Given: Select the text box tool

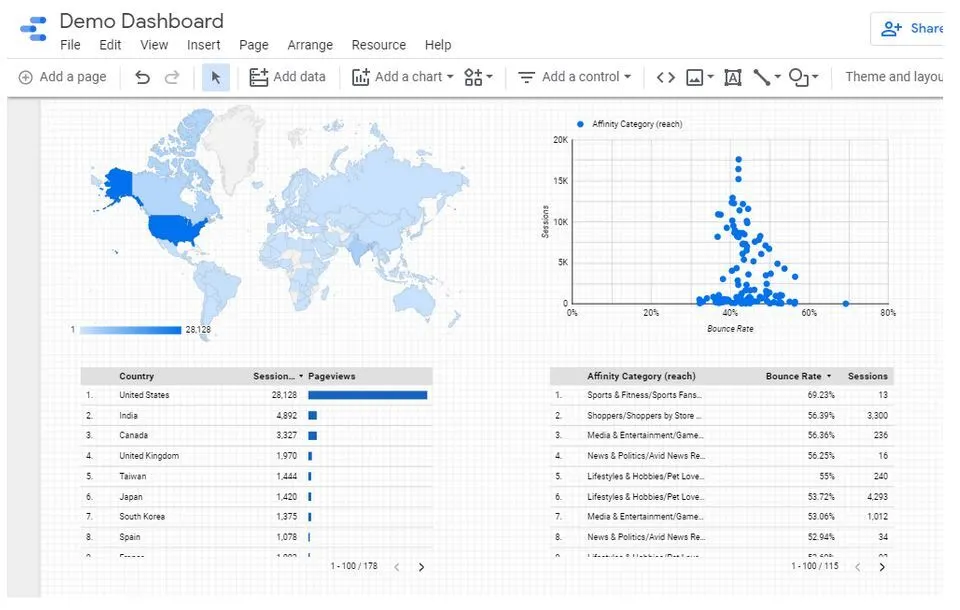Looking at the screenshot, I should point(733,77).
